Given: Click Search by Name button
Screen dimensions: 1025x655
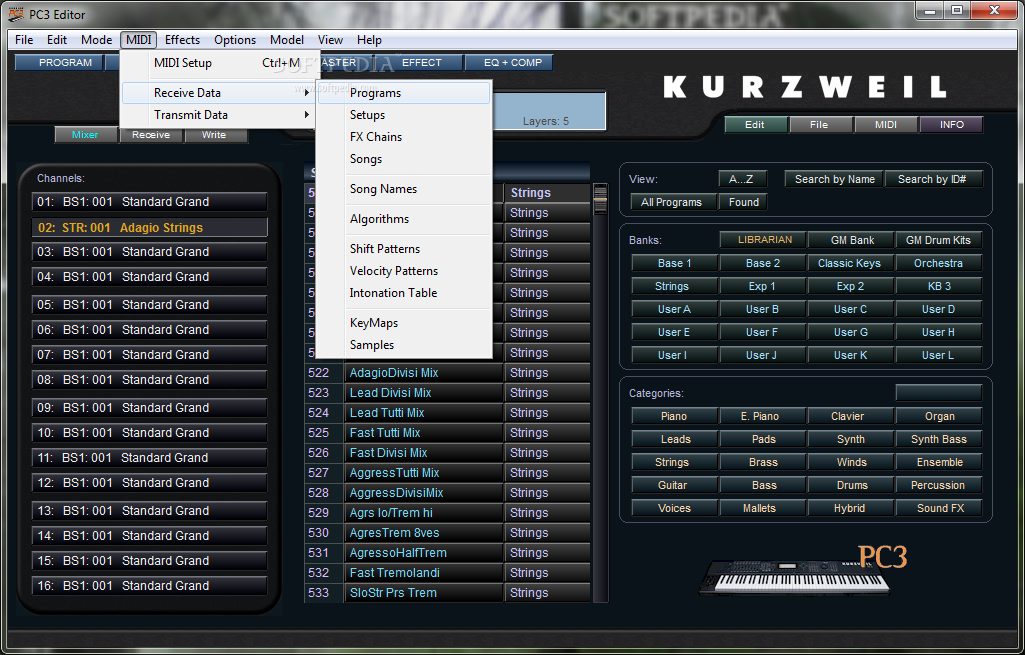Looking at the screenshot, I should pyautogui.click(x=835, y=179).
